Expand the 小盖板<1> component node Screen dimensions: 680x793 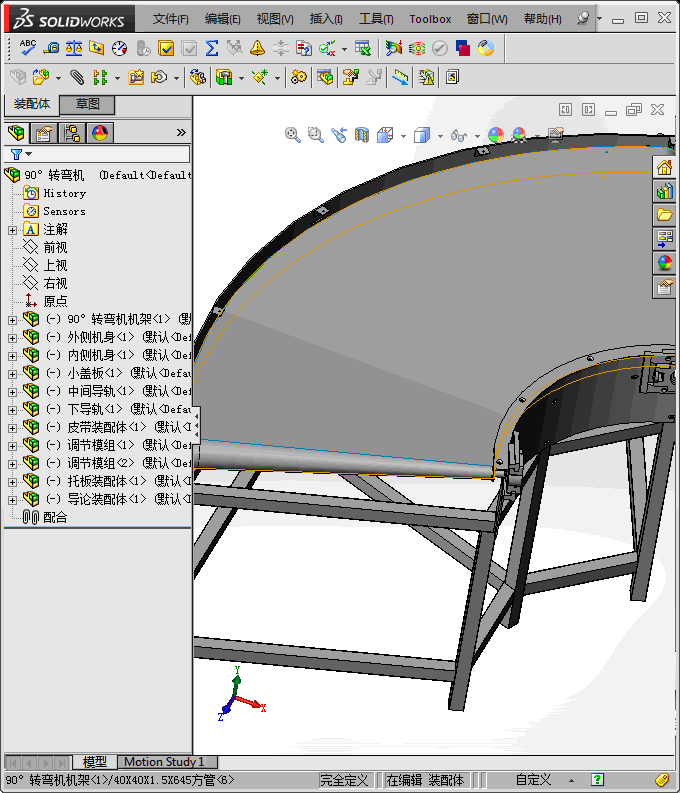coord(12,374)
